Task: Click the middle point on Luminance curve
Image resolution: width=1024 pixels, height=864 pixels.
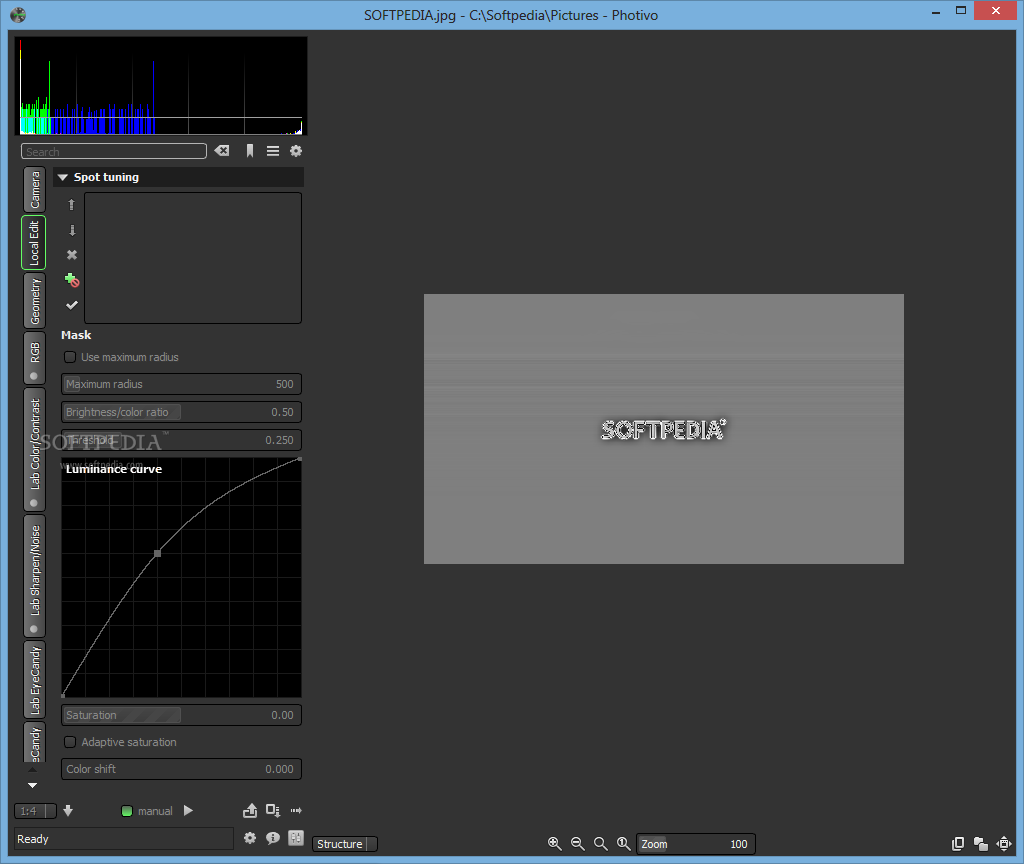Action: click(157, 553)
